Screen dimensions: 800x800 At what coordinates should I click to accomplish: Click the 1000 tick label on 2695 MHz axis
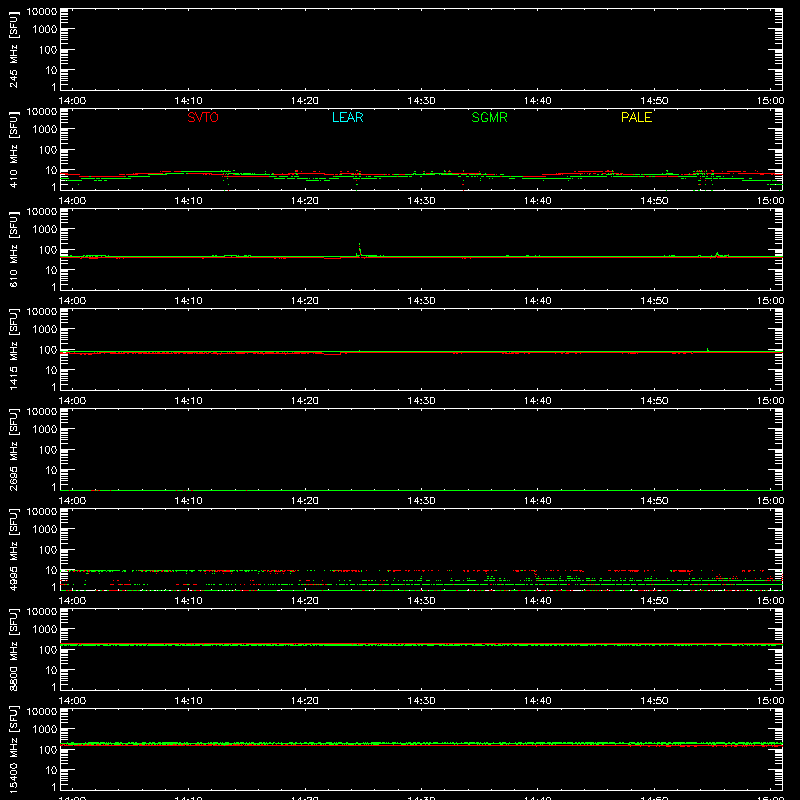click(45, 430)
